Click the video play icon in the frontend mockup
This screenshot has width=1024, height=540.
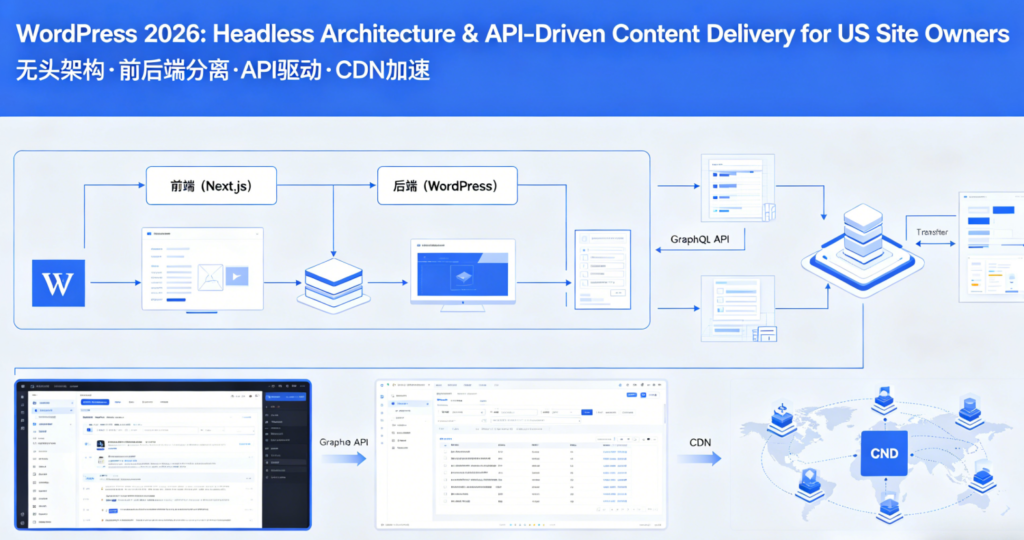tap(237, 275)
